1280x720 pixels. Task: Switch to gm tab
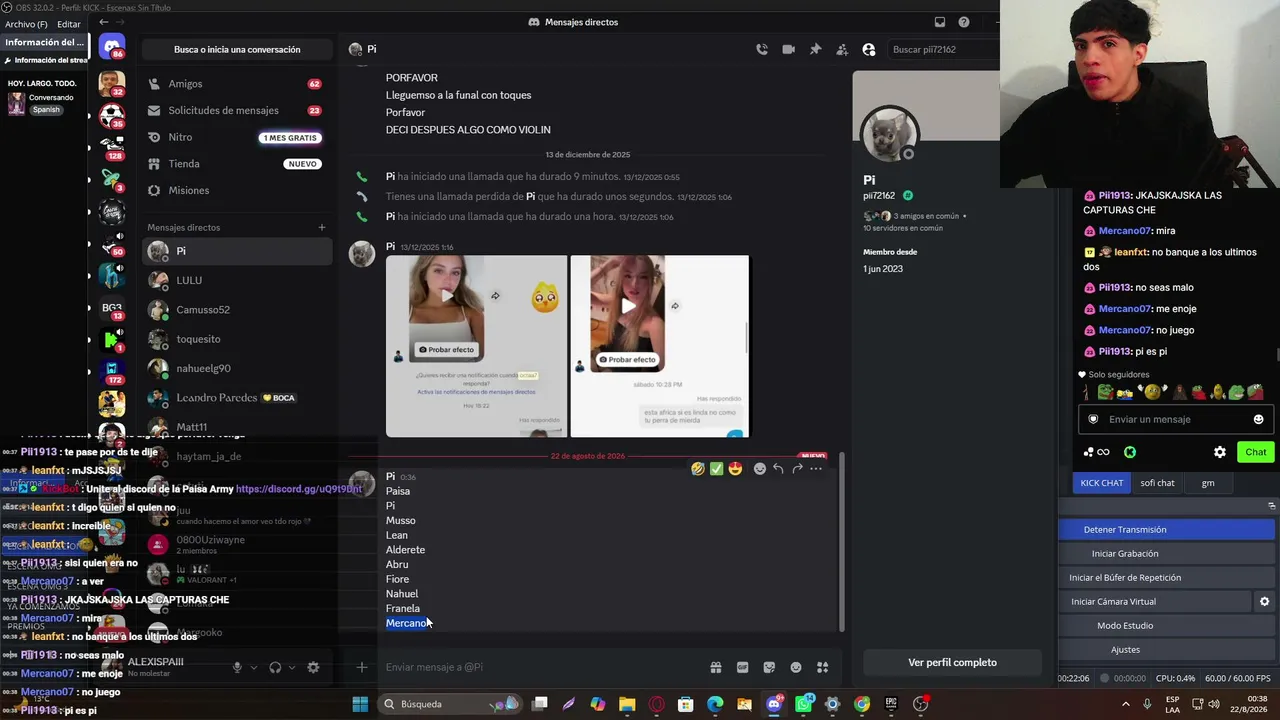[1208, 483]
